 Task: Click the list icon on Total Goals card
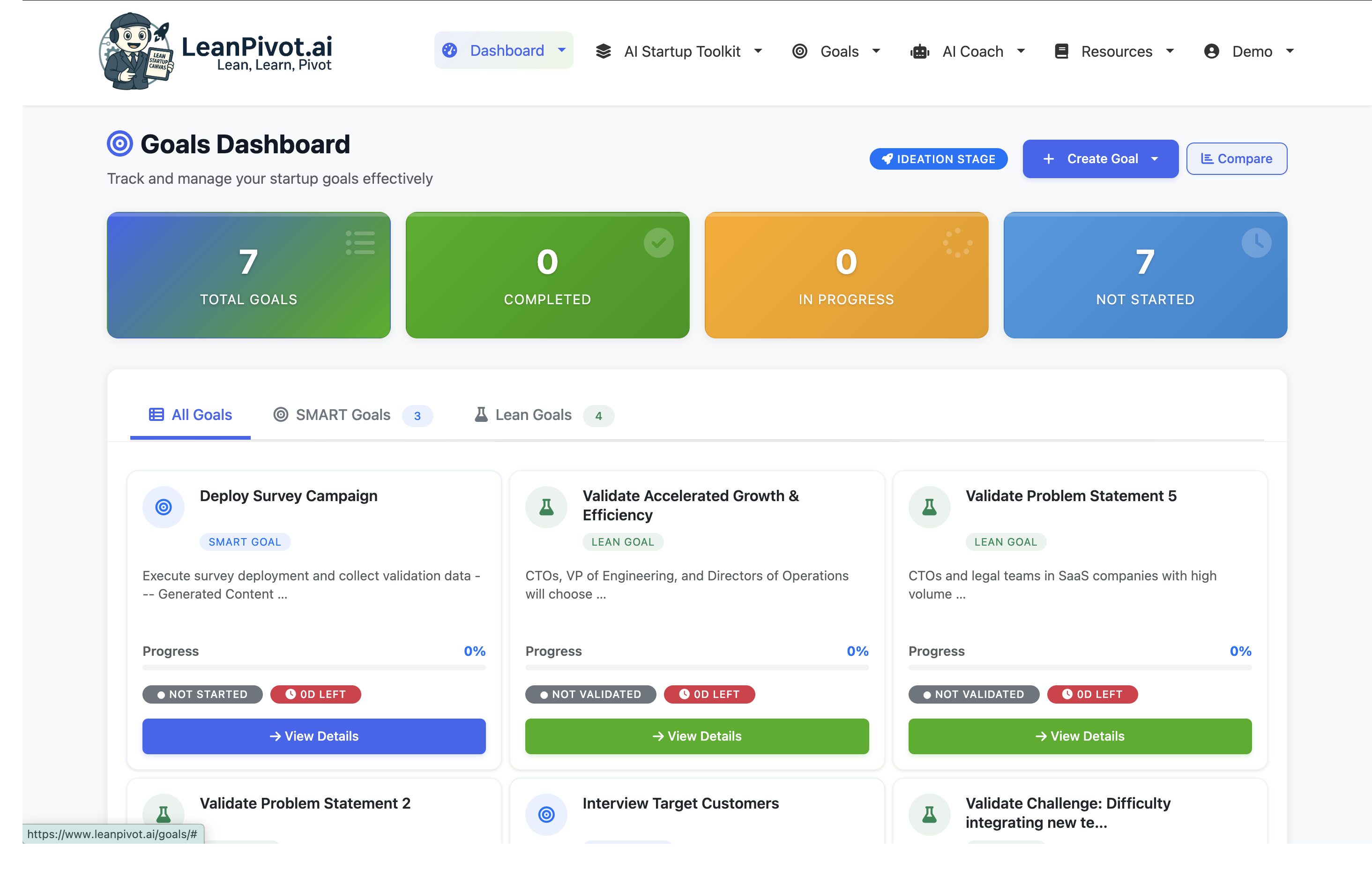pyautogui.click(x=360, y=242)
